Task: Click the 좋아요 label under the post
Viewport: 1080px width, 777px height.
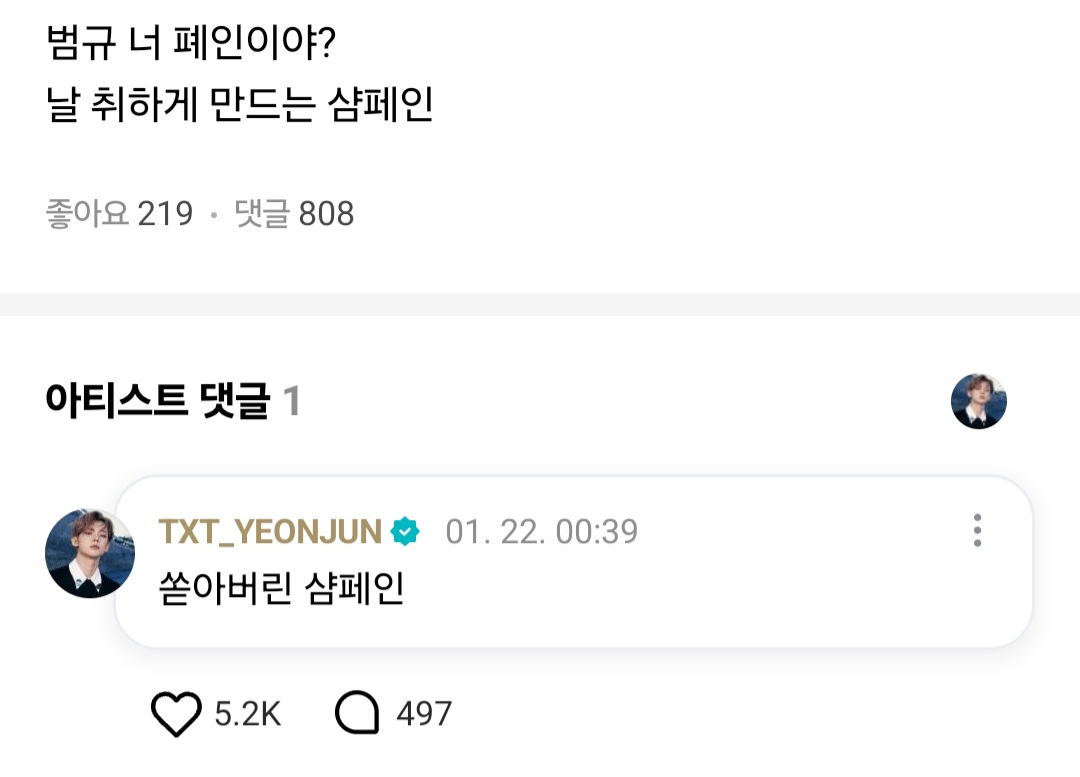Action: 87,213
